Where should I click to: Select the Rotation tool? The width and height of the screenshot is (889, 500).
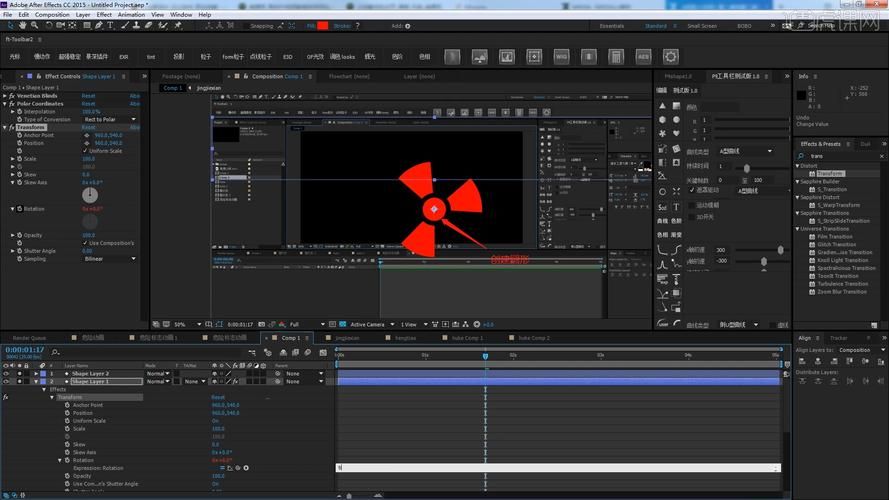tap(49, 26)
